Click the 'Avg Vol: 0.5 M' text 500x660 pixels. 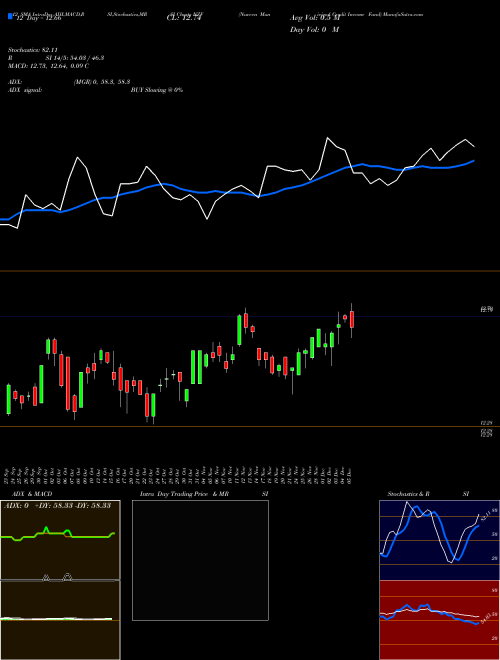[x=315, y=19]
